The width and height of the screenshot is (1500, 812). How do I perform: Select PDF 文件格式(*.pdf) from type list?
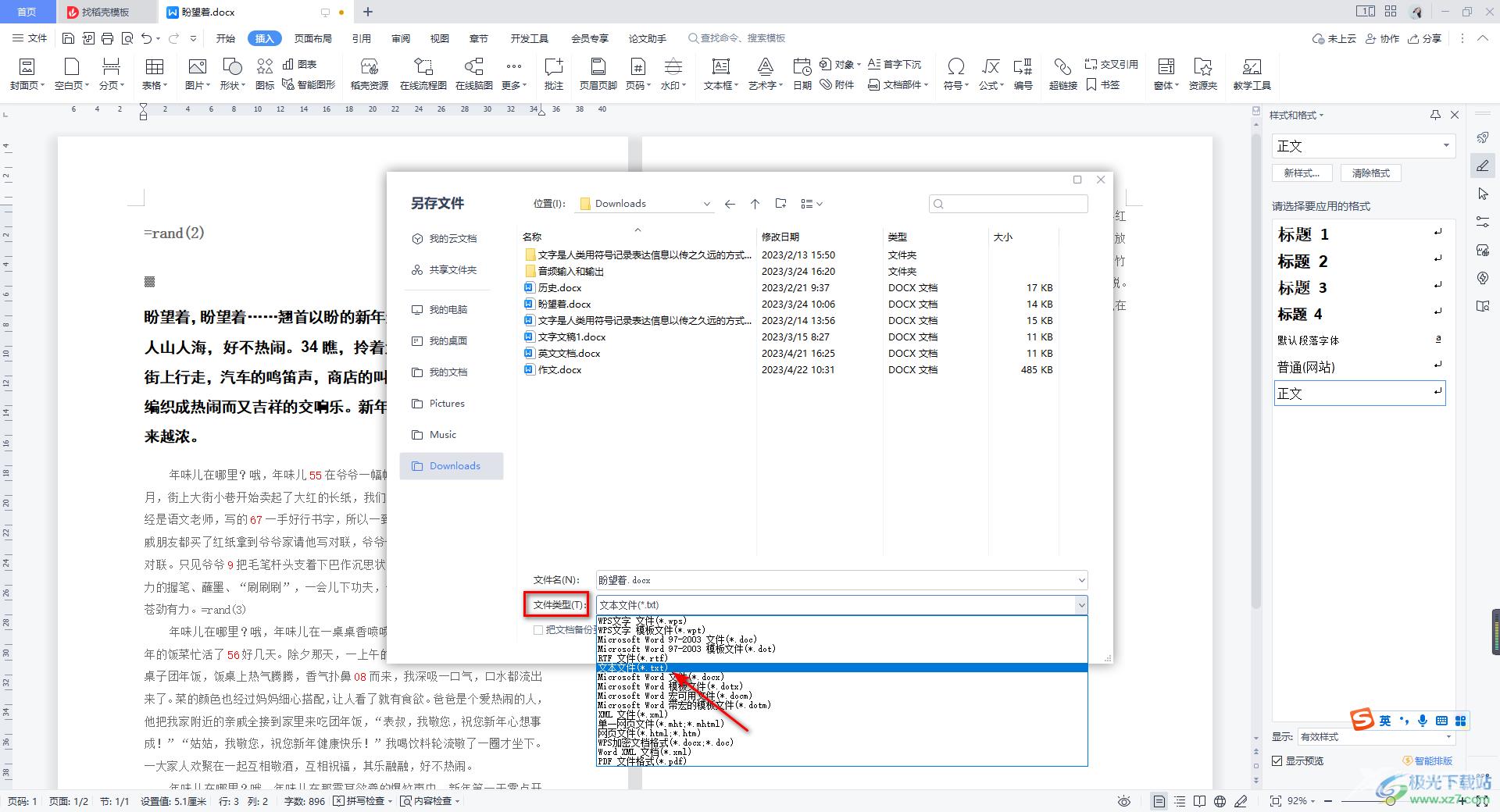point(841,761)
